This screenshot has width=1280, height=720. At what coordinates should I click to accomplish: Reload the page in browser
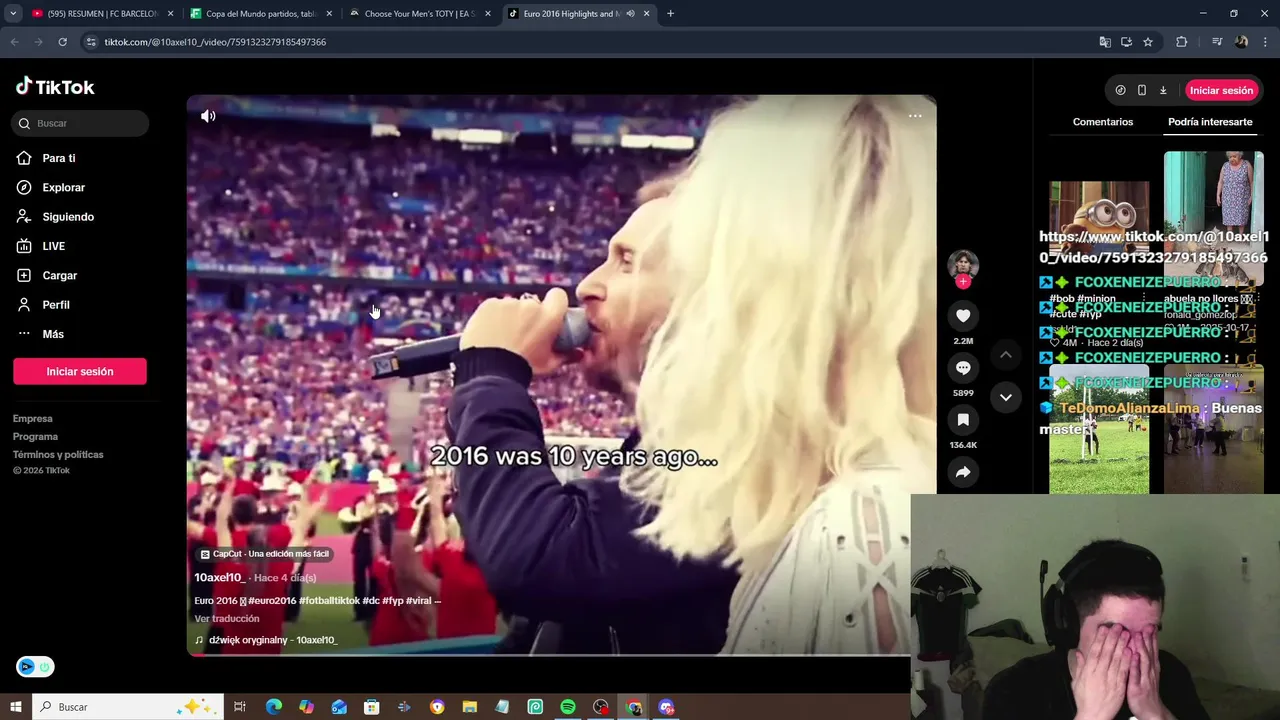(x=62, y=42)
